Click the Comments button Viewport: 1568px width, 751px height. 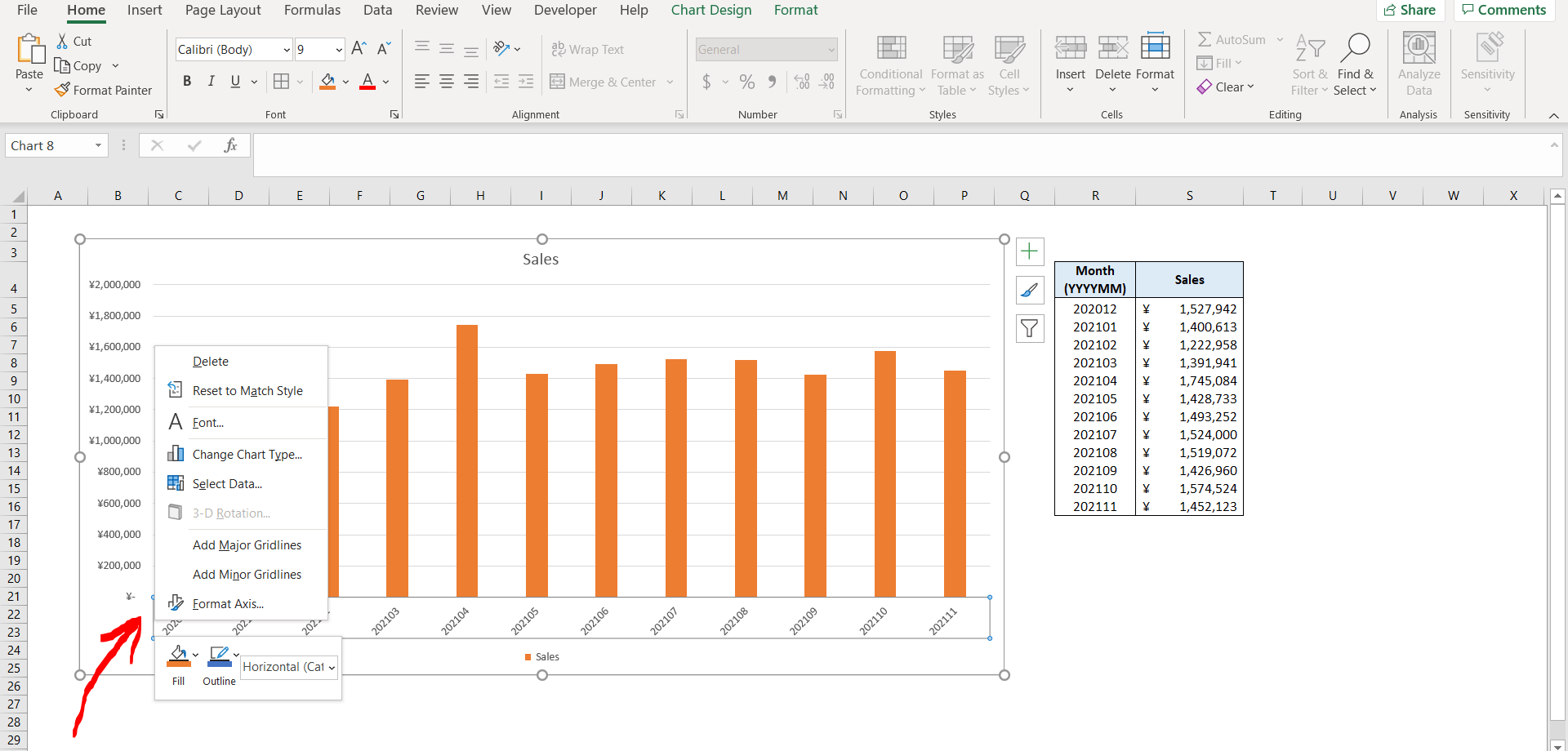pyautogui.click(x=1503, y=10)
